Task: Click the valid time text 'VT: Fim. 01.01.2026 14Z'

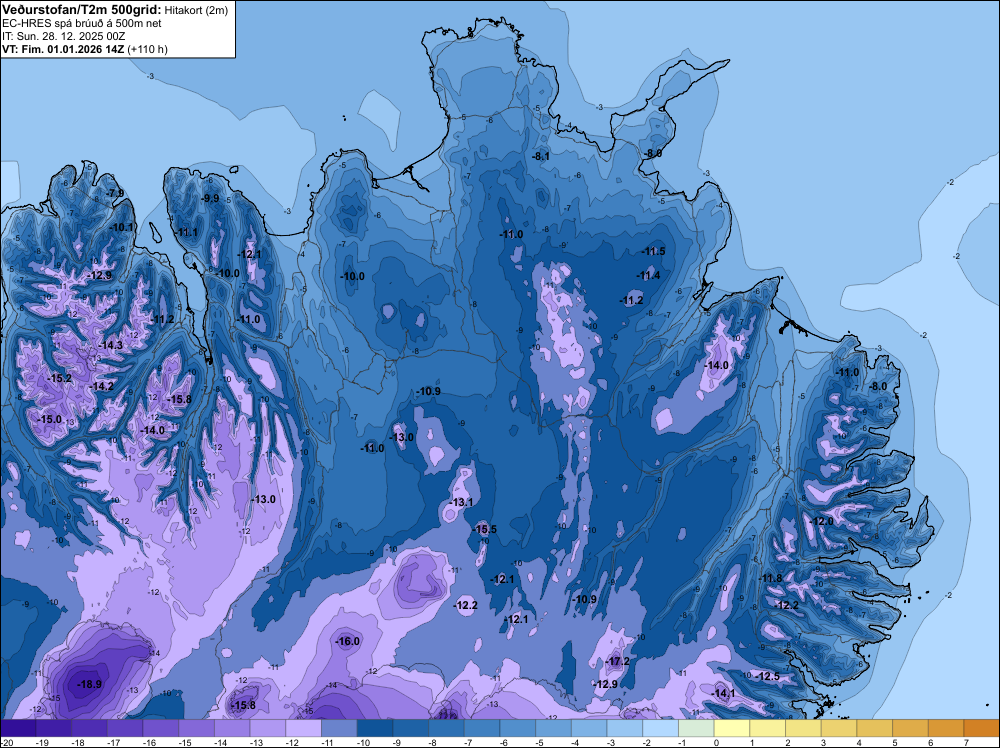Action: coord(63,49)
